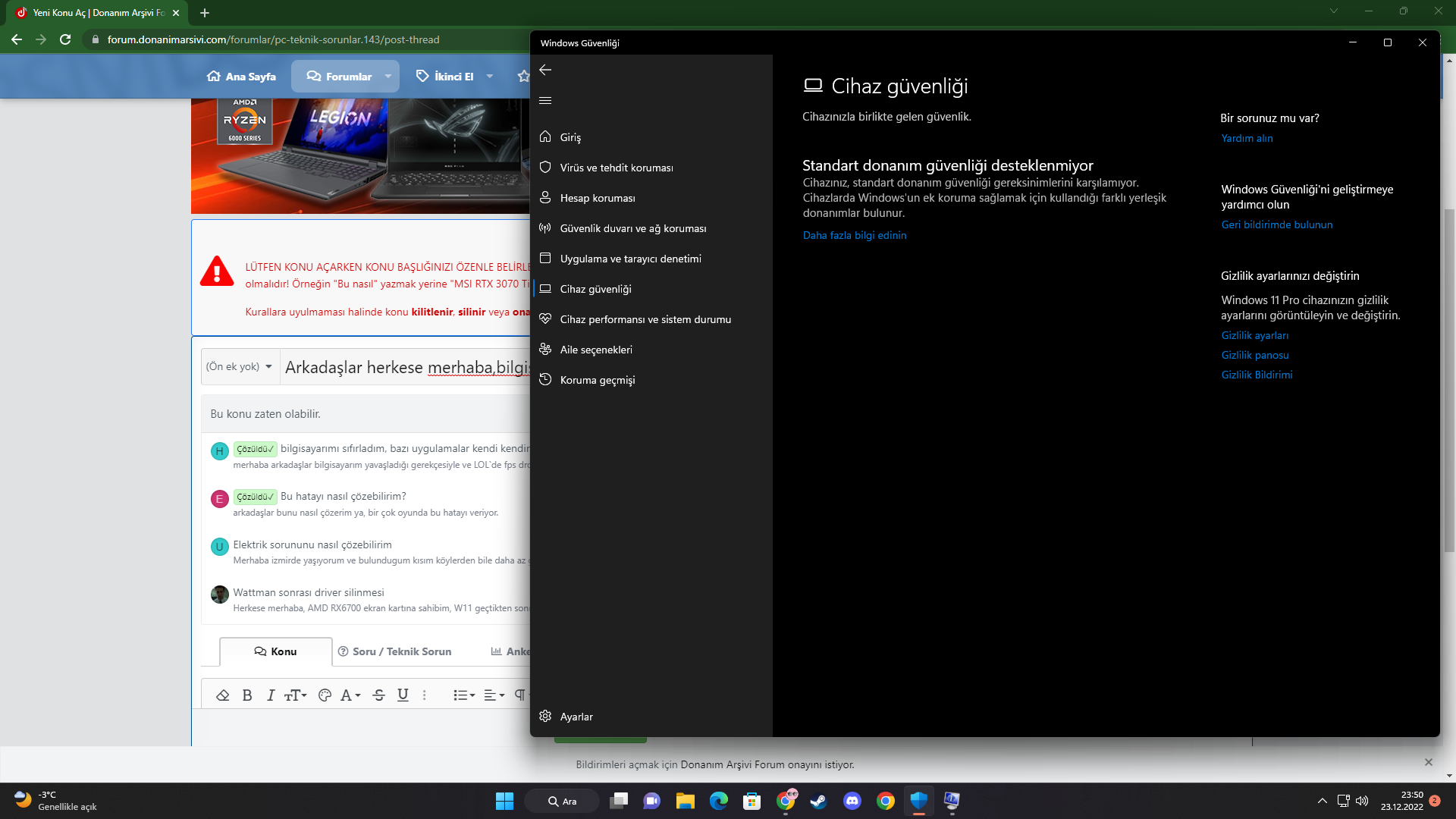
Task: Open Güvenlik duvarı ve ağ koruması
Action: 632,228
